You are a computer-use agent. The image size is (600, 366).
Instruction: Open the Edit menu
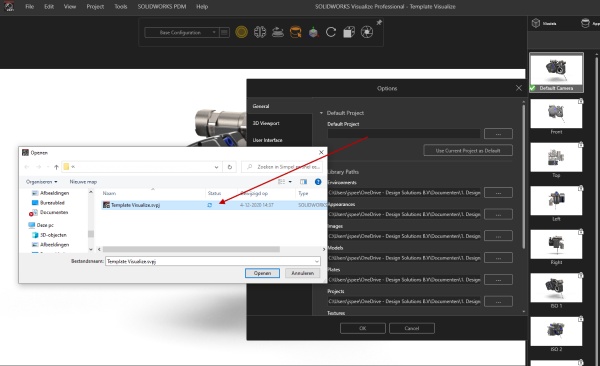point(49,7)
